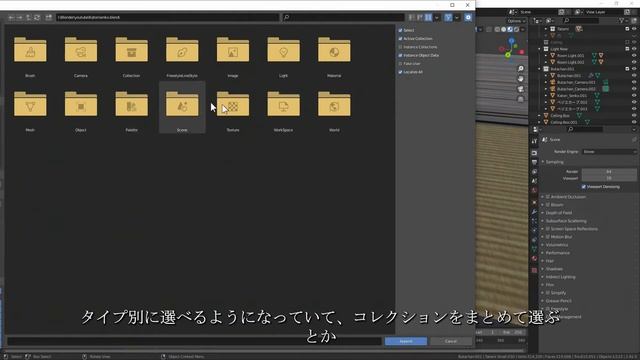Uncheck Instance Object Data option
Screen dimensions: 640x360
coord(400,55)
